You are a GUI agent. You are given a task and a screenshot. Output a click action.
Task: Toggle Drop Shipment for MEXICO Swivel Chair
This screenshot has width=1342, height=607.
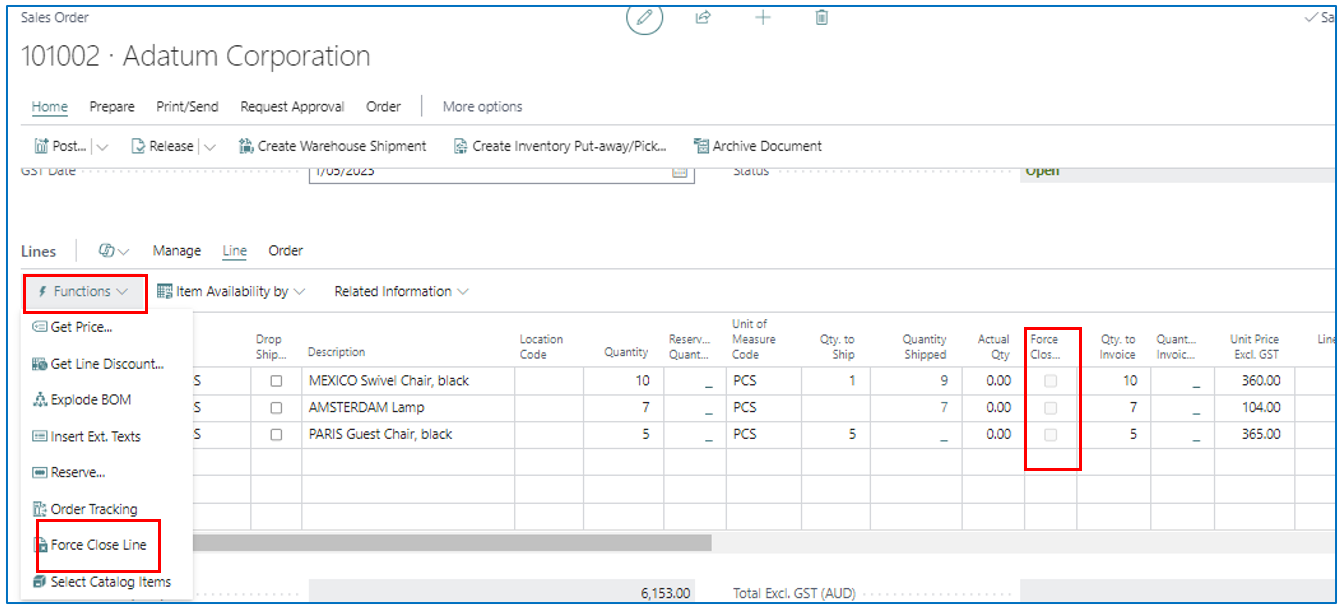(x=276, y=381)
